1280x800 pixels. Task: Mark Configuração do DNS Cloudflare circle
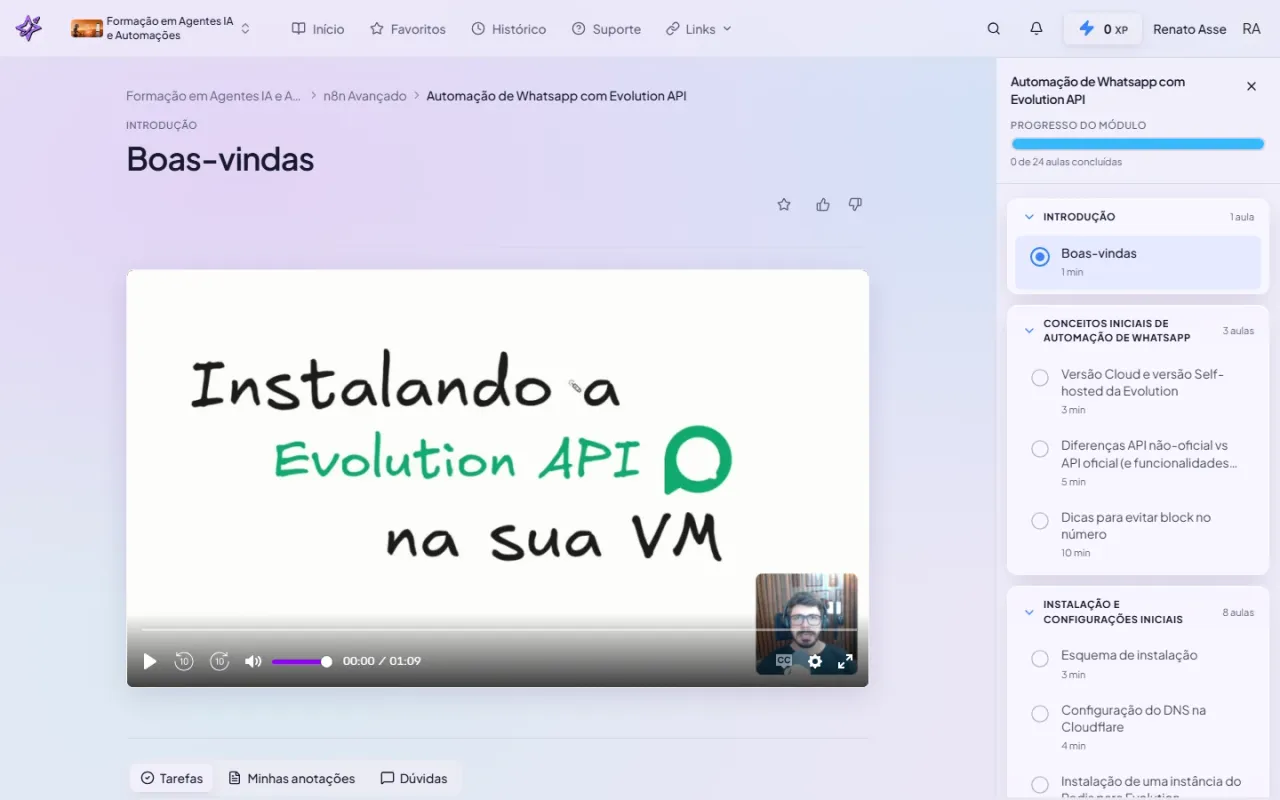[x=1040, y=713]
